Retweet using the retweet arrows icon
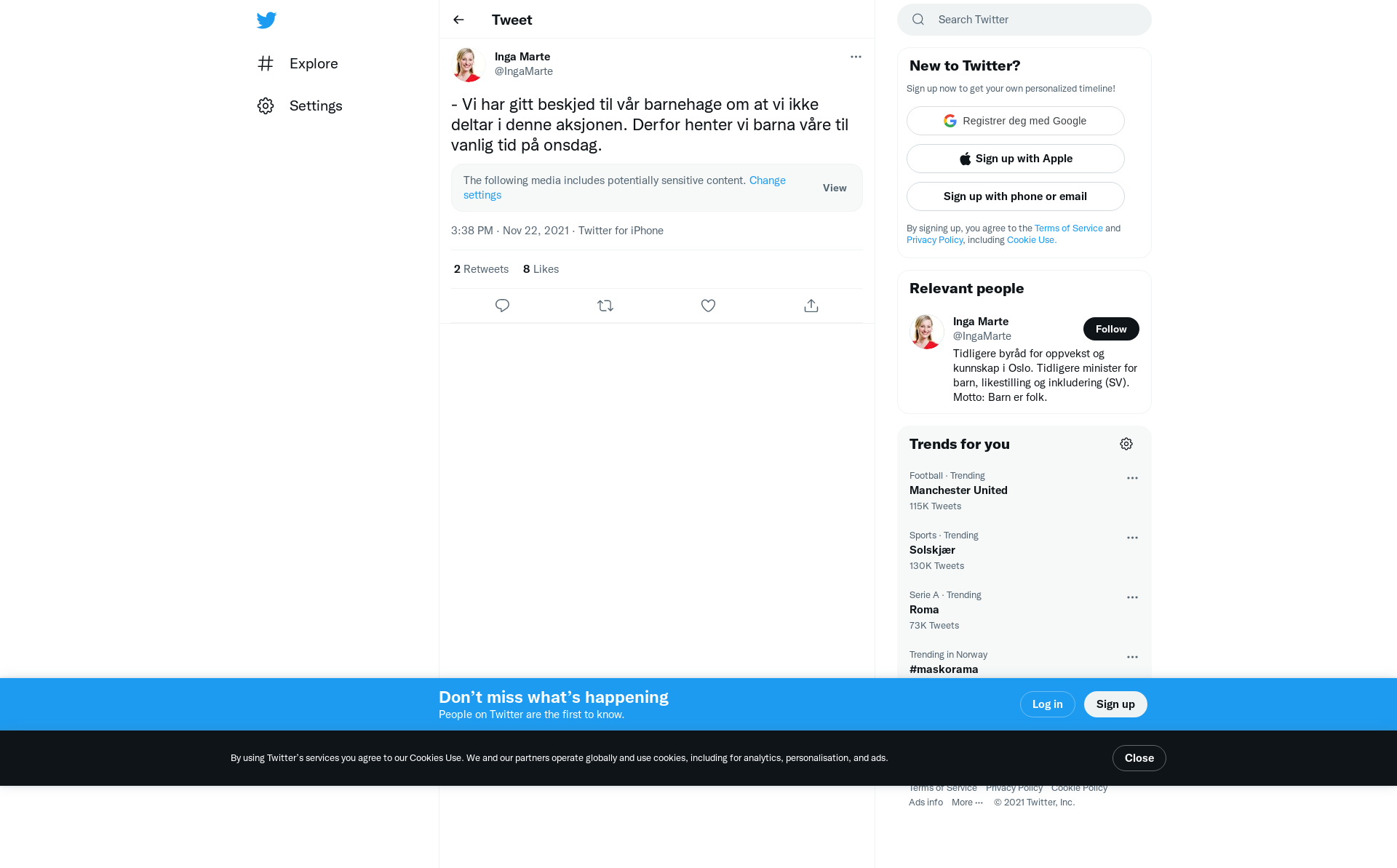1397x868 pixels. 605,306
